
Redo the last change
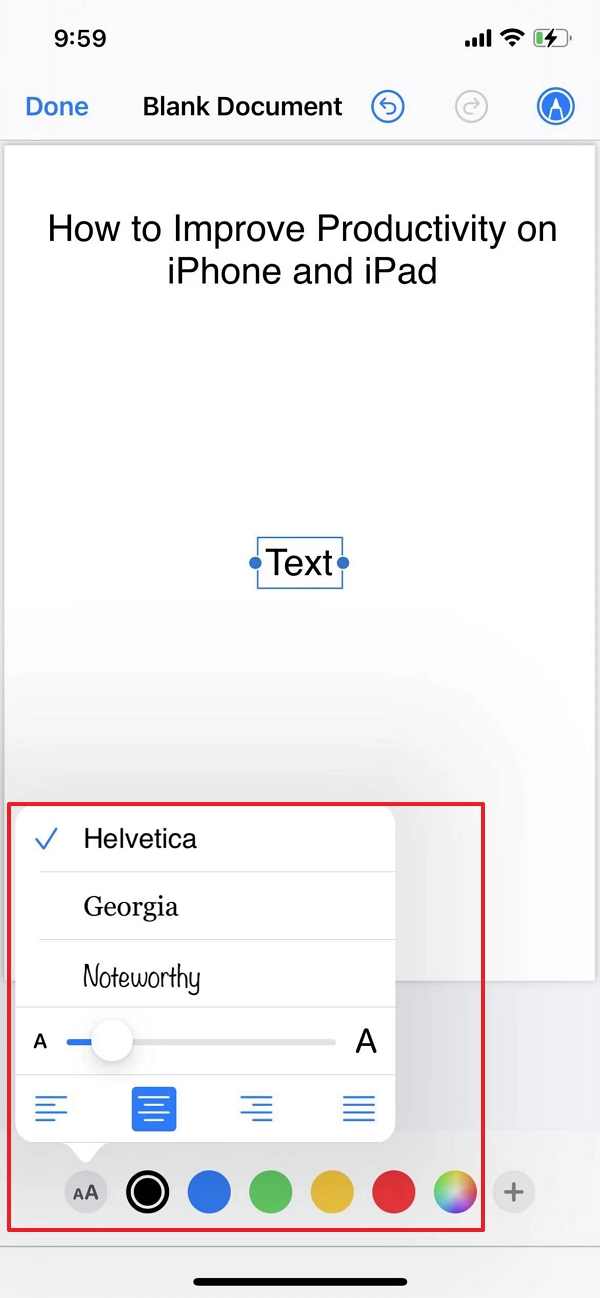(x=471, y=106)
